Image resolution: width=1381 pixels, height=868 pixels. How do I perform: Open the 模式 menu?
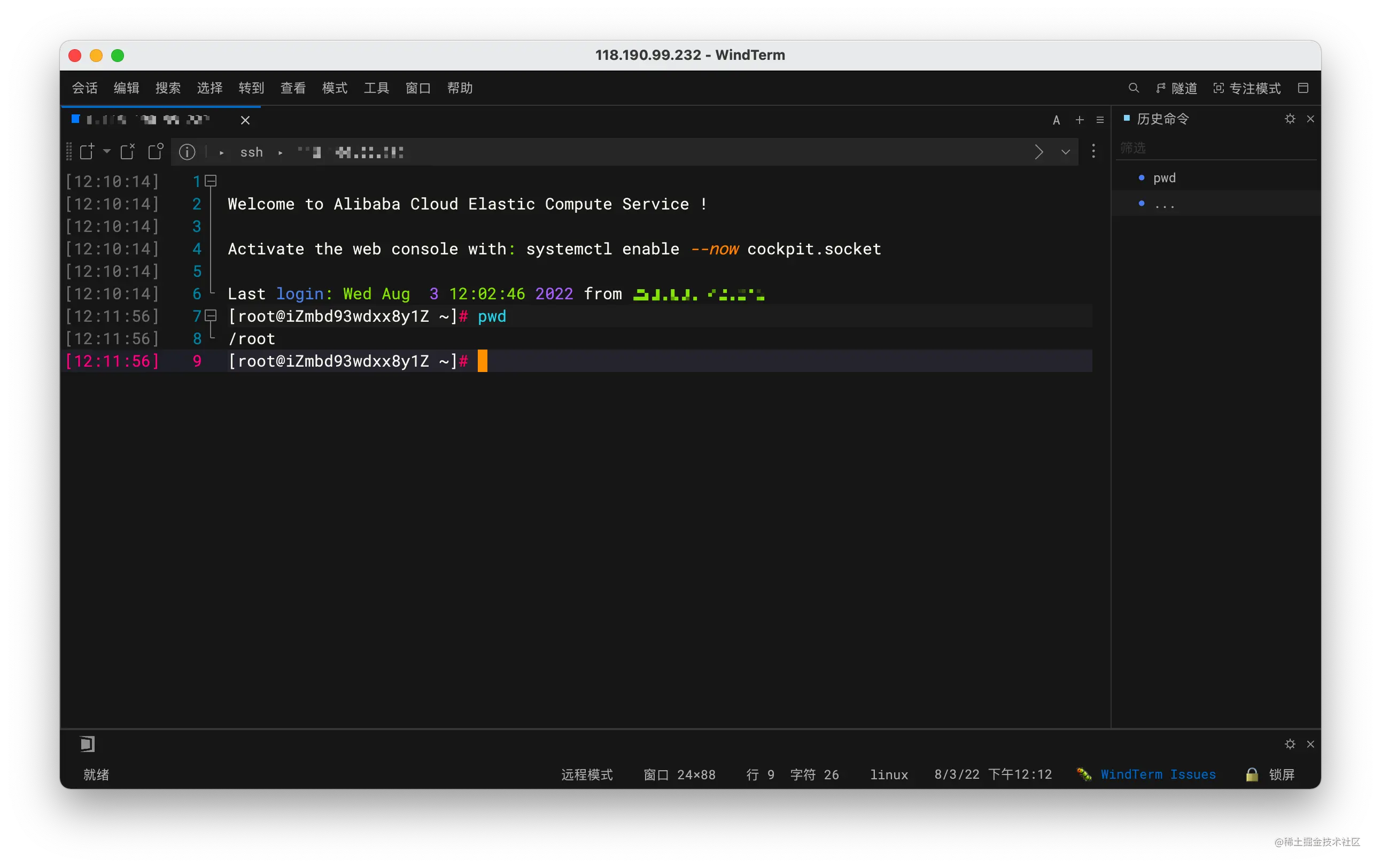click(x=335, y=88)
